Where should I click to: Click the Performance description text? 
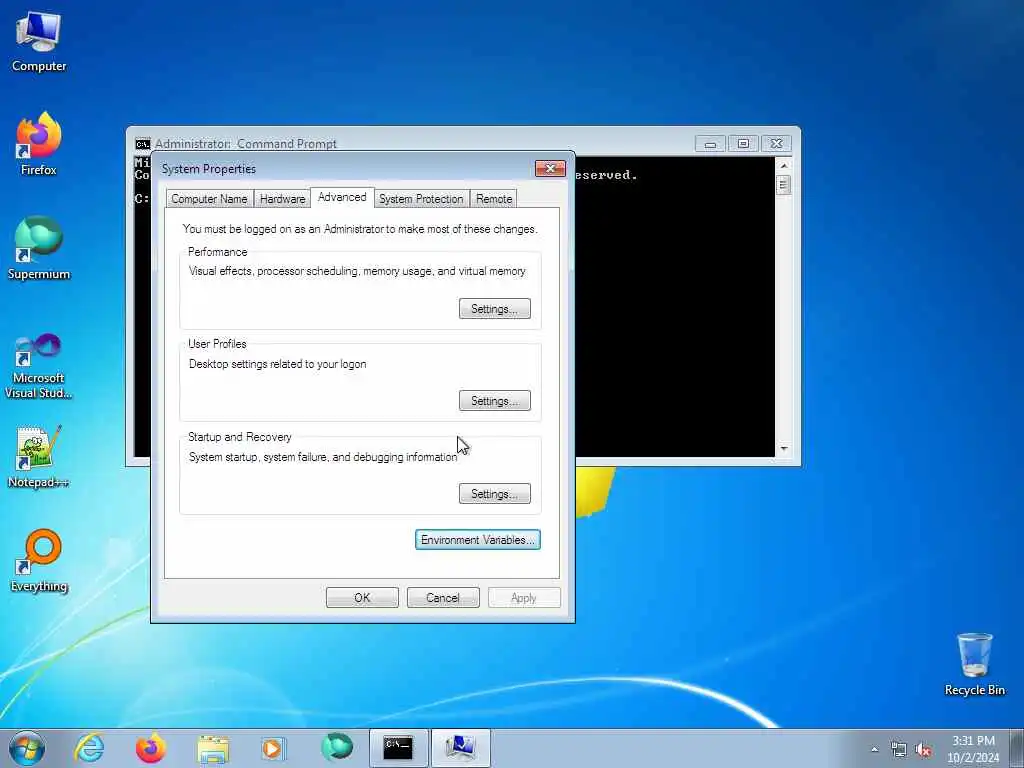click(357, 270)
